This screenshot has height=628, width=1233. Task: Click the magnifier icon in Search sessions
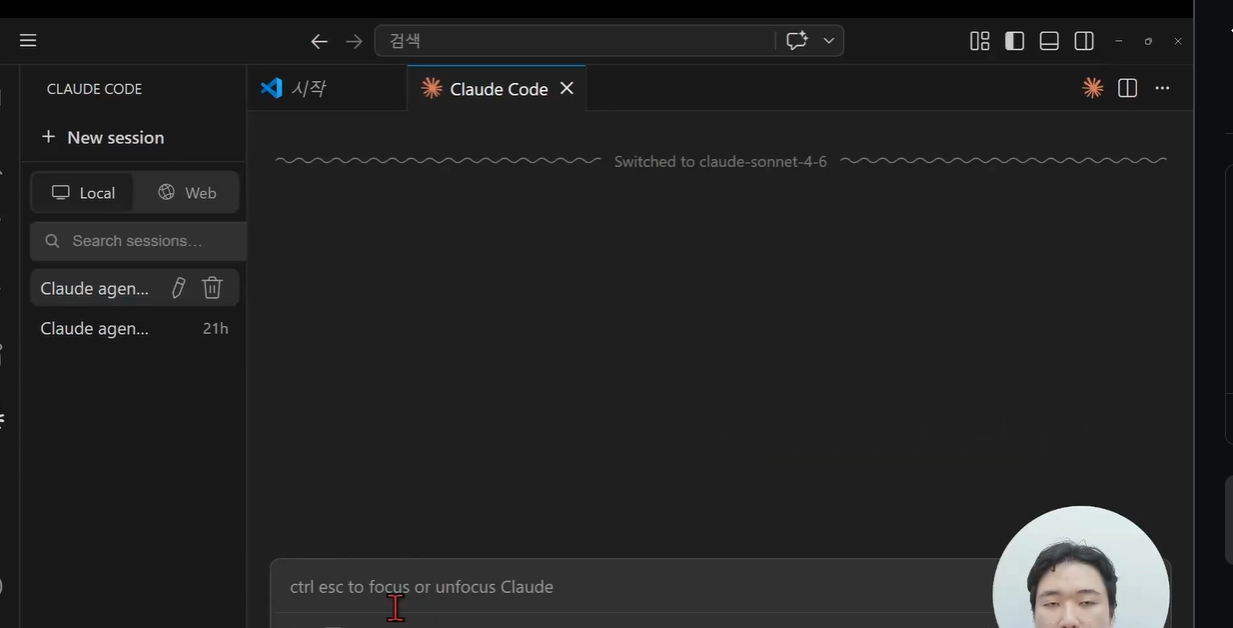pyautogui.click(x=52, y=241)
